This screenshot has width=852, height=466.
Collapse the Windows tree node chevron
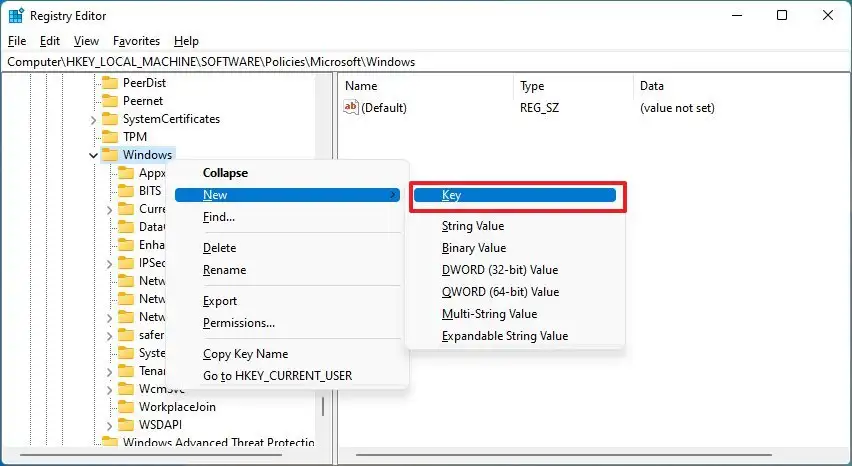(93, 155)
